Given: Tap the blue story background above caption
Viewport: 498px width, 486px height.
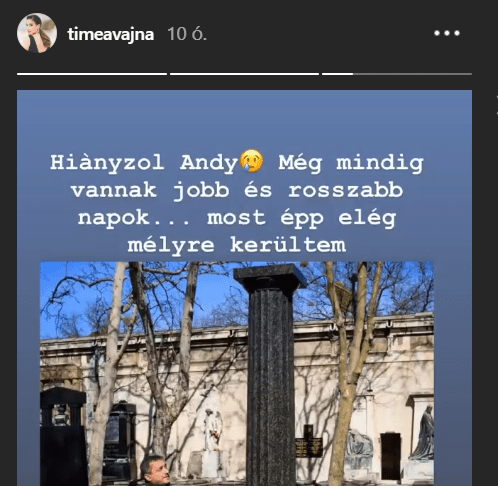Looking at the screenshot, I should [244, 120].
